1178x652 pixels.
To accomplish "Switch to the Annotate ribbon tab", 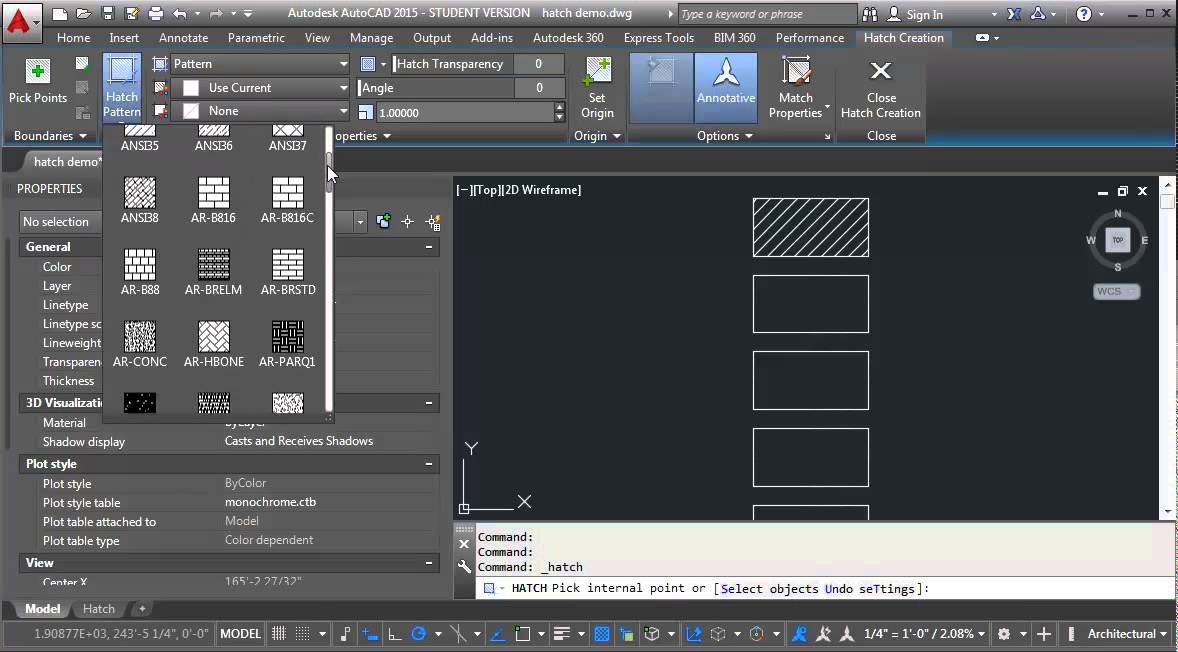I will click(x=183, y=38).
